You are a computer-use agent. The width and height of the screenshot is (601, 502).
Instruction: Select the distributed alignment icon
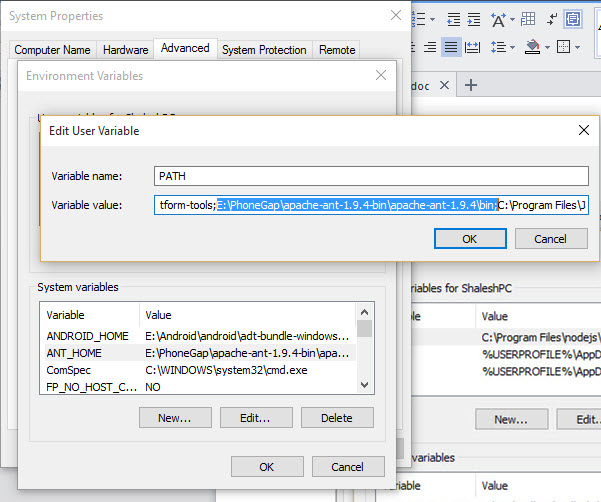click(x=472, y=48)
